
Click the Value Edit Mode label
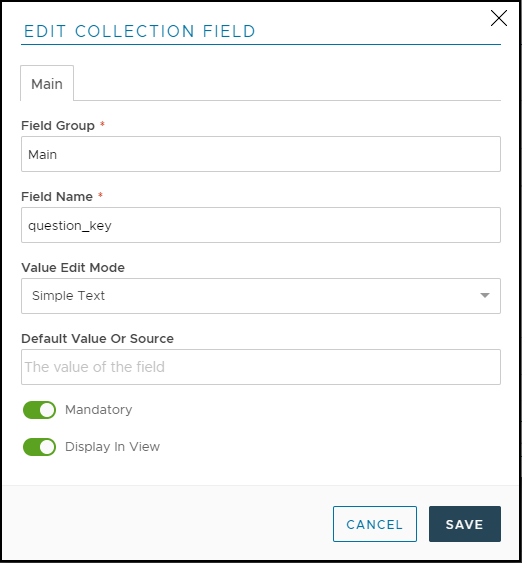[x=73, y=268]
